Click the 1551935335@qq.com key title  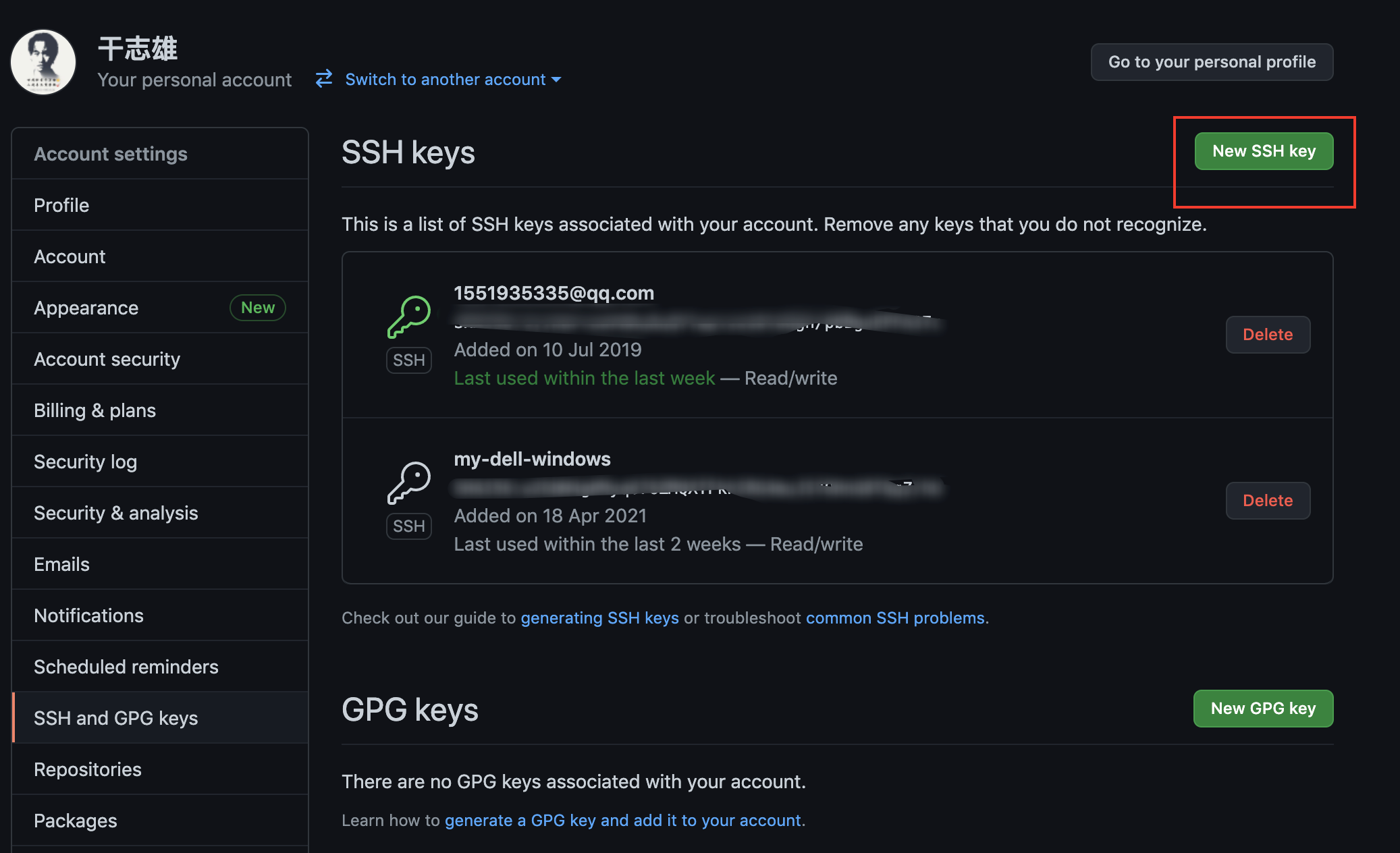(554, 294)
